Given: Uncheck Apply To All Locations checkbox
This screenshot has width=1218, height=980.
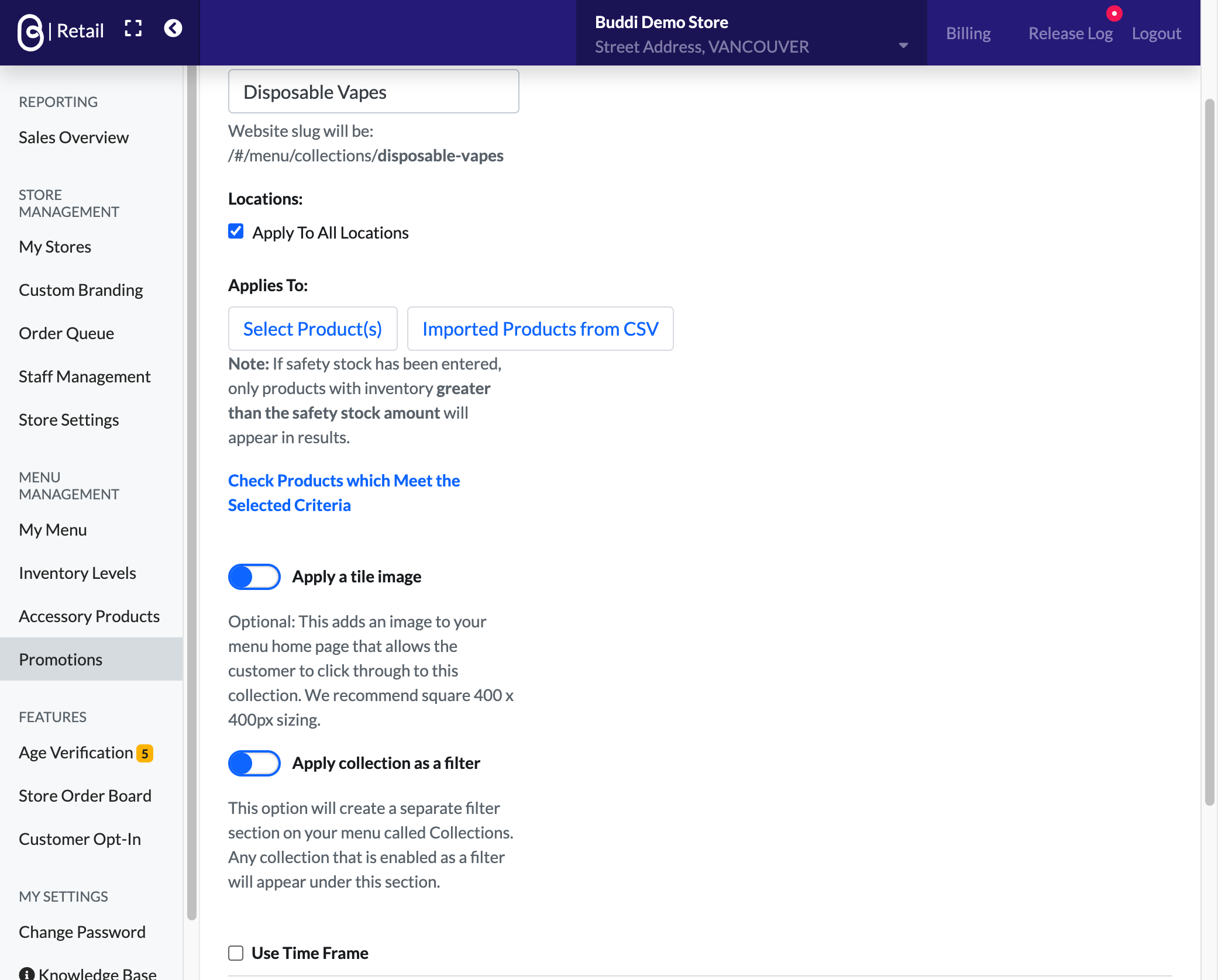Looking at the screenshot, I should coord(236,232).
